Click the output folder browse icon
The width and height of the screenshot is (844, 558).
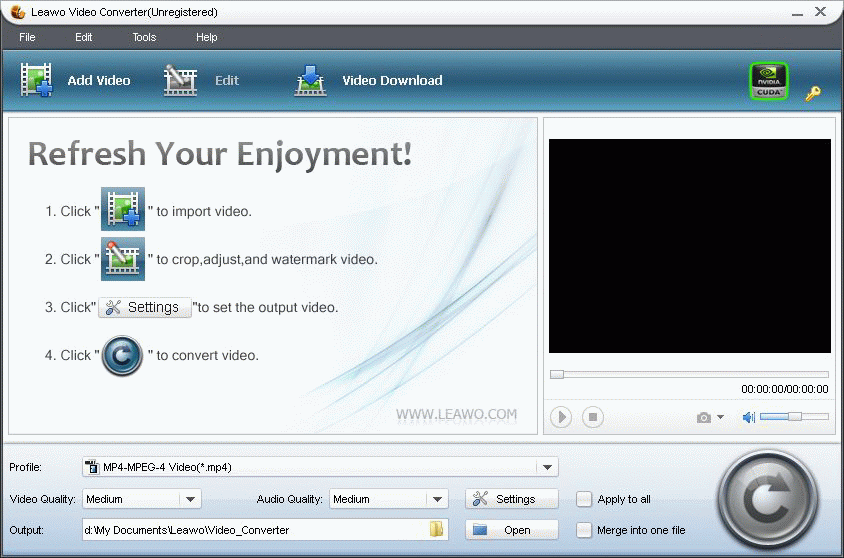coord(437,530)
